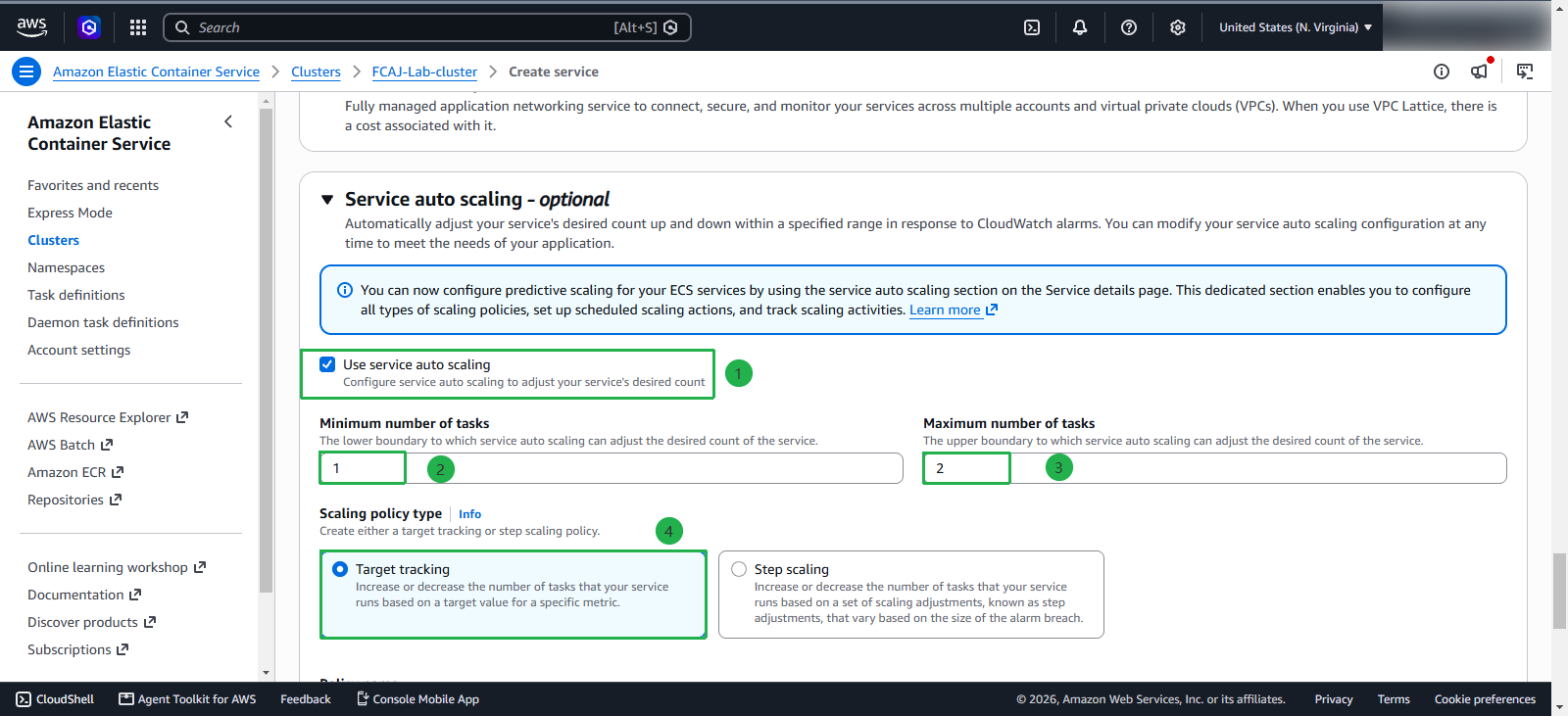The image size is (1568, 716).
Task: Open AWS Resource Explorer external link
Action: click(108, 417)
